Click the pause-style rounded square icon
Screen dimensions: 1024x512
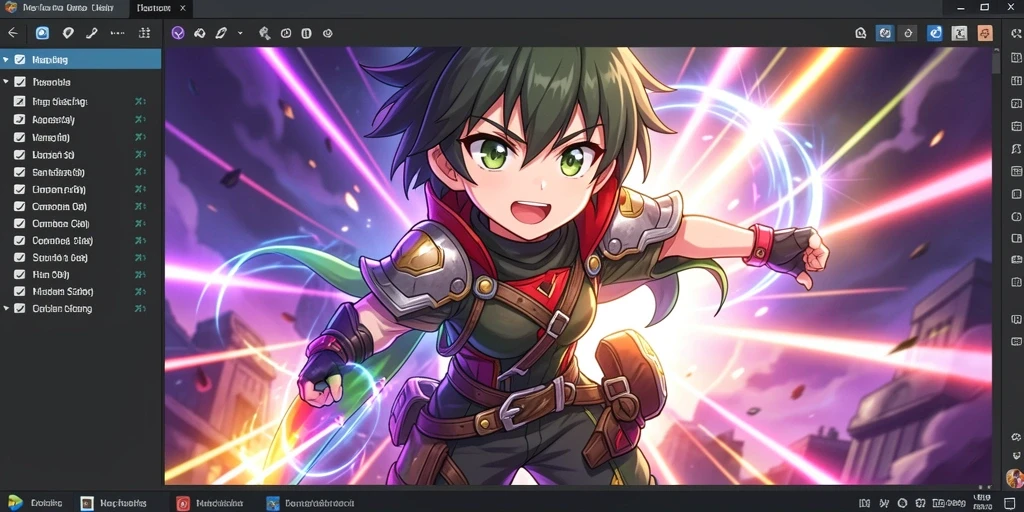click(x=306, y=33)
